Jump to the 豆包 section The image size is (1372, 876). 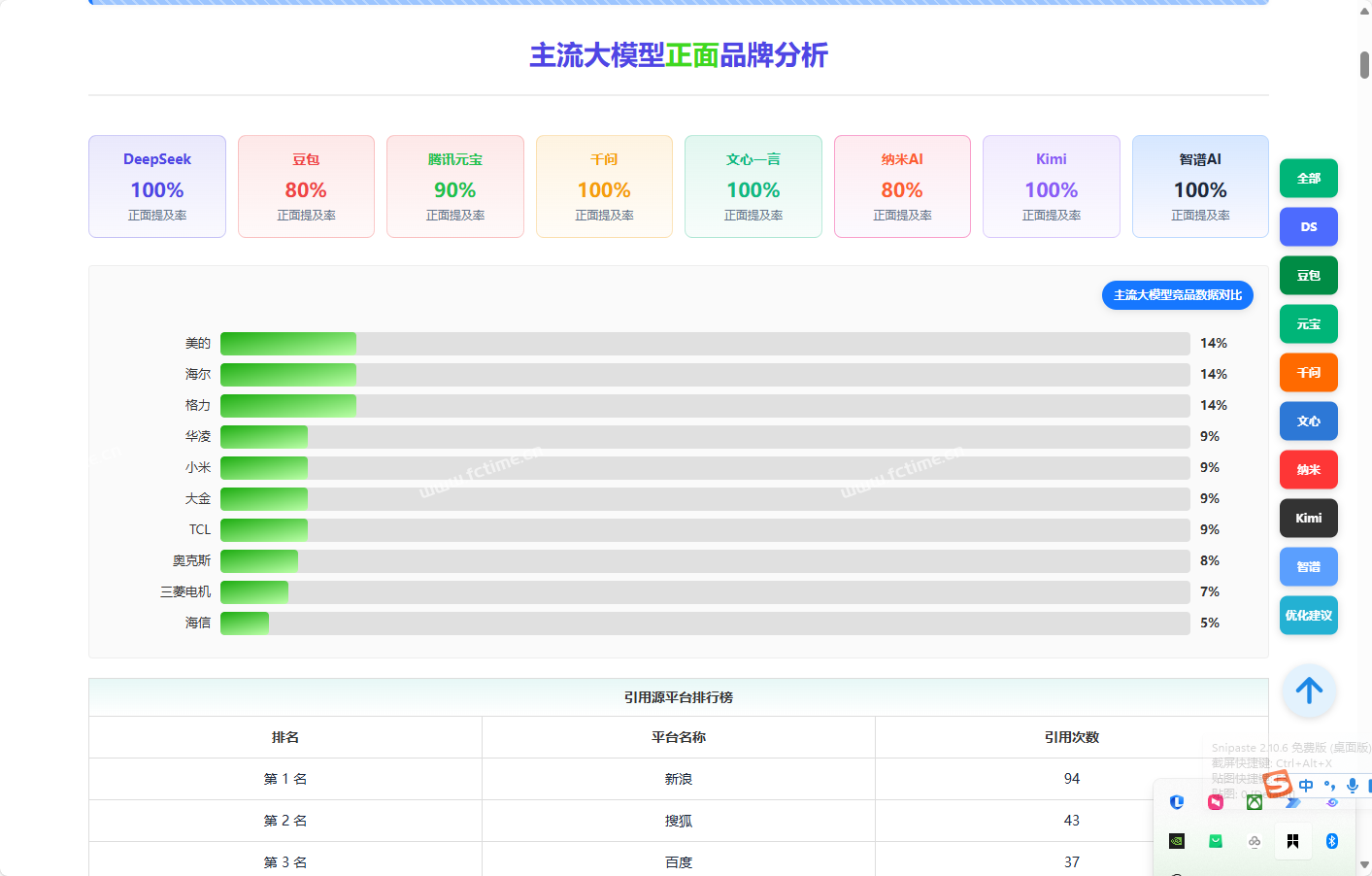[1308, 276]
